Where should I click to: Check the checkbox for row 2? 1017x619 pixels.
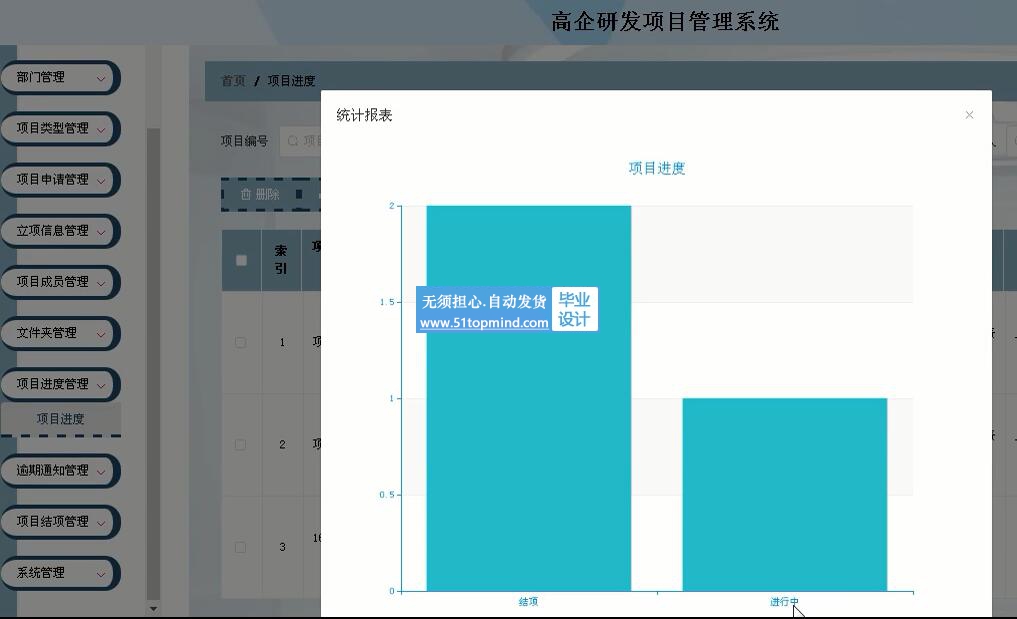tap(241, 445)
